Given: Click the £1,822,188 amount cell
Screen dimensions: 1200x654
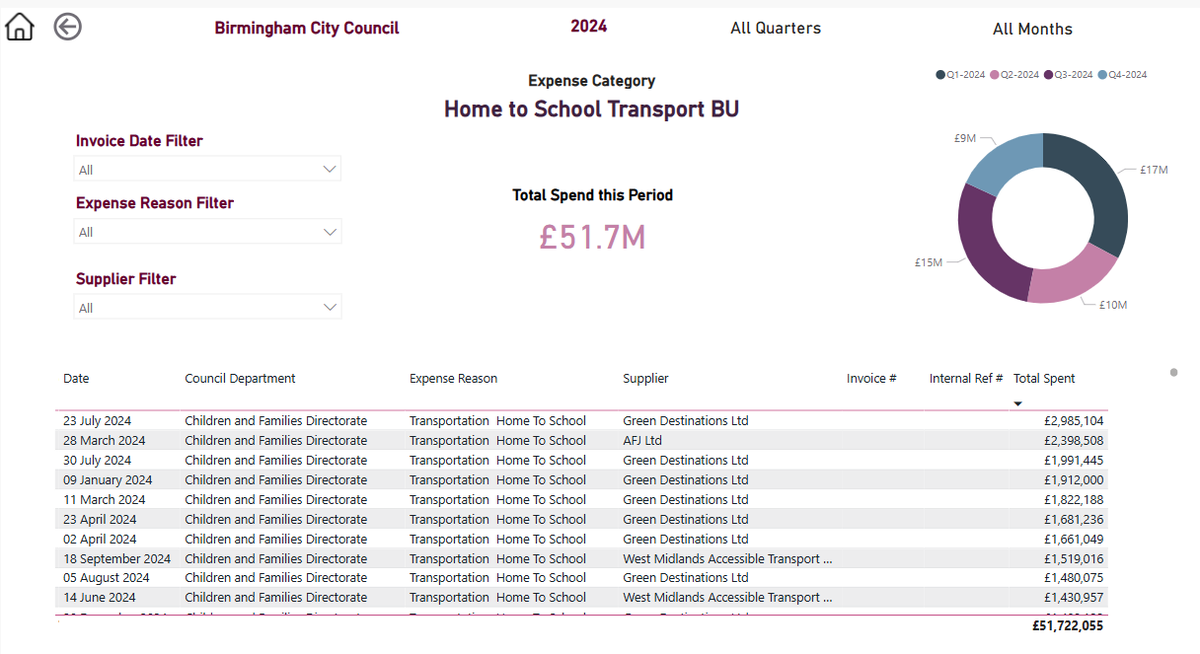Looking at the screenshot, I should [x=1074, y=500].
